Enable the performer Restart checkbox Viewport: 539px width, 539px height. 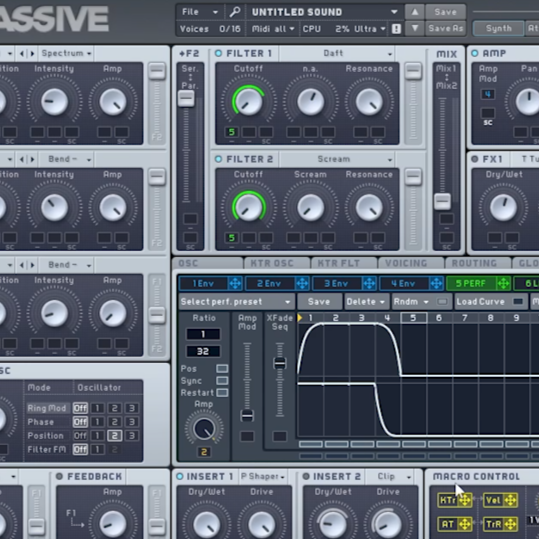222,393
